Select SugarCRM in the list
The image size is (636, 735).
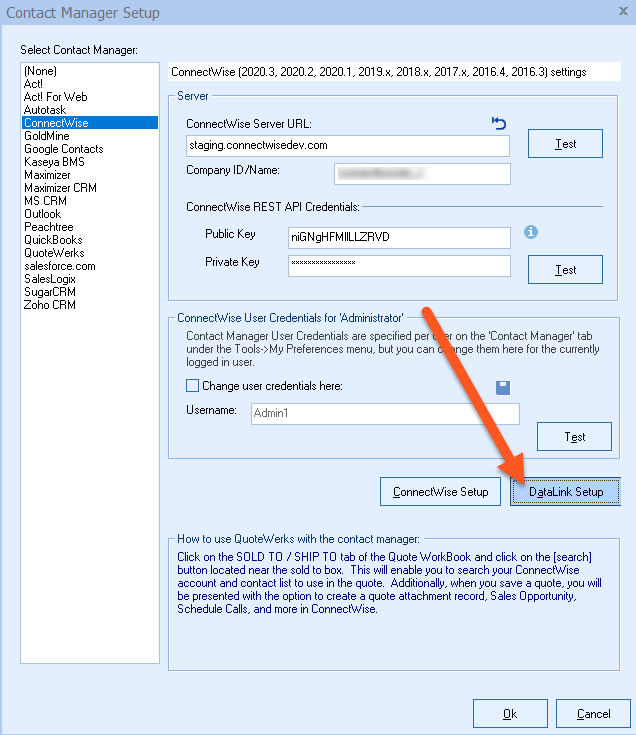coord(90,292)
